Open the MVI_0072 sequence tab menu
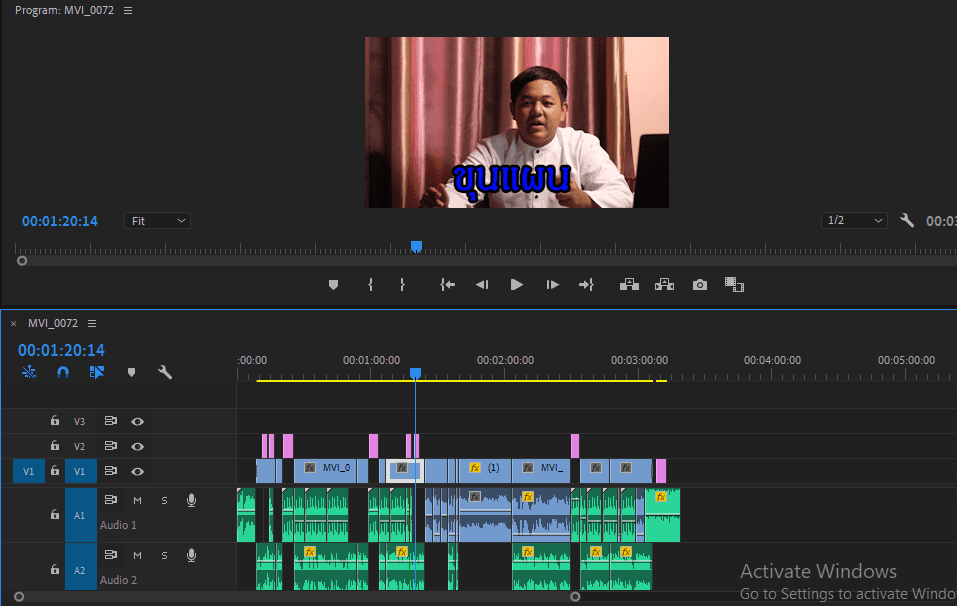Image resolution: width=957 pixels, height=606 pixels. click(x=92, y=323)
